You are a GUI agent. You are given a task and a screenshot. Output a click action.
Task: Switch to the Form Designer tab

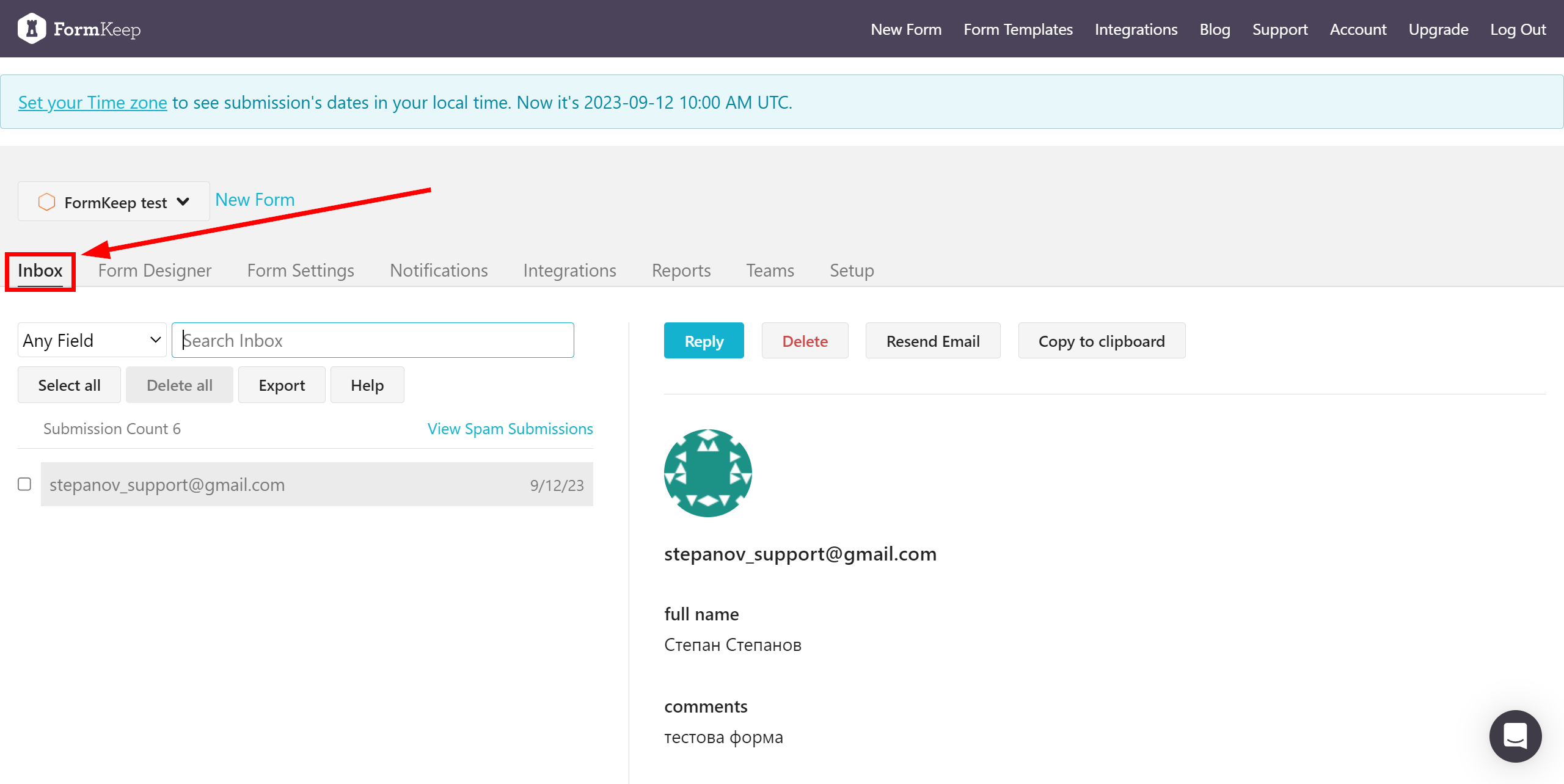(x=154, y=270)
